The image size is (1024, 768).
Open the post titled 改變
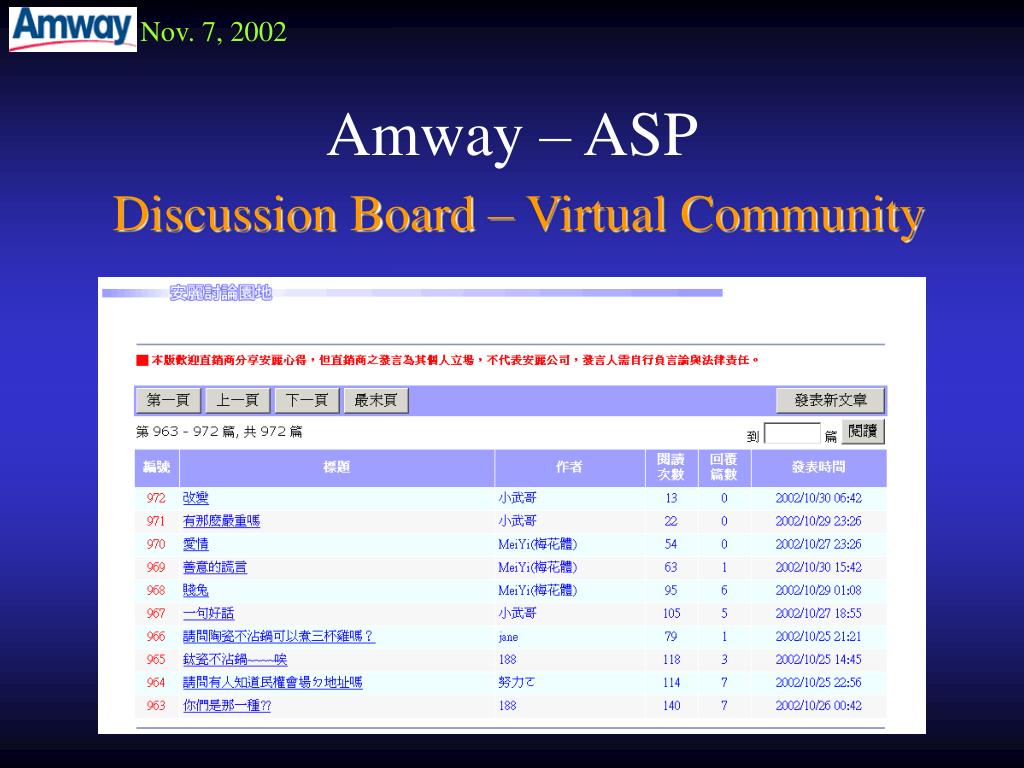click(195, 498)
